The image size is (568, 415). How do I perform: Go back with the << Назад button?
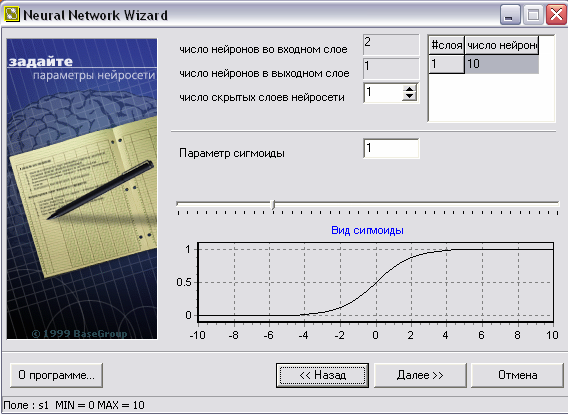click(x=322, y=375)
